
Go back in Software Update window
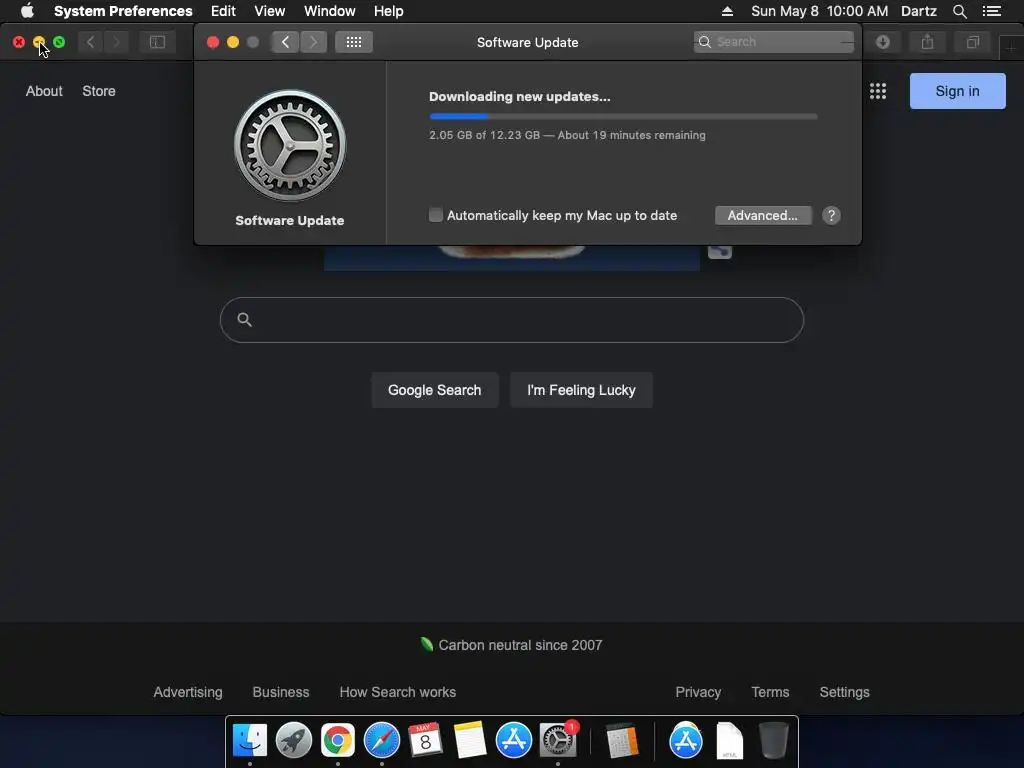(x=285, y=42)
